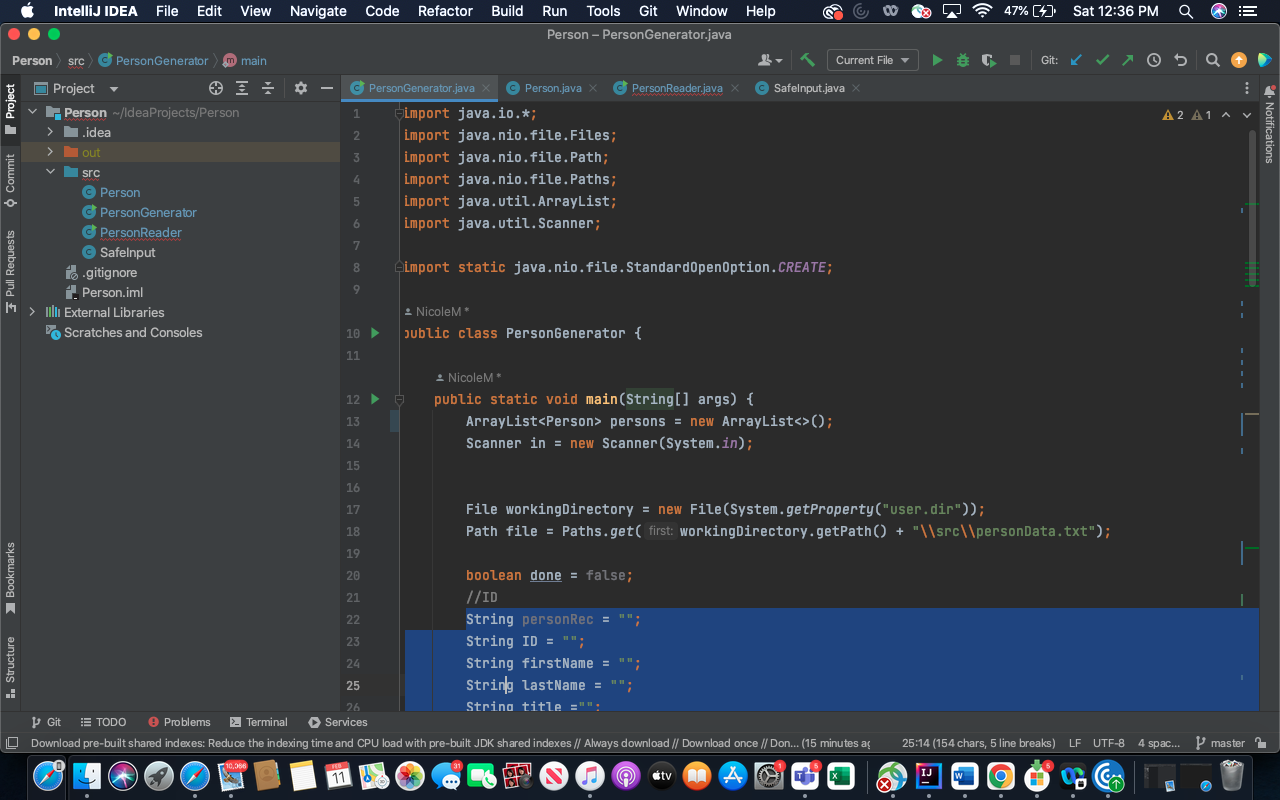1280x800 pixels.
Task: Click the main breadcrumb in navigation bar
Action: (x=245, y=60)
